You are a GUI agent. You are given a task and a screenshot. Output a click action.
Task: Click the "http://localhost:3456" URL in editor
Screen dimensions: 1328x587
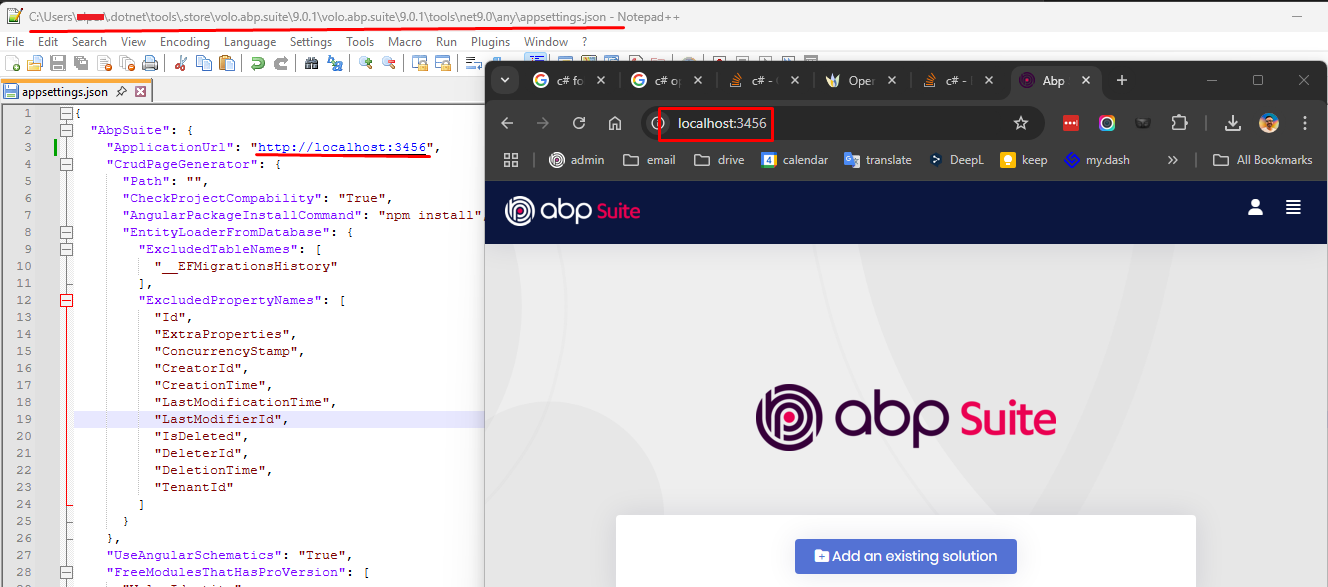pyautogui.click(x=341, y=147)
